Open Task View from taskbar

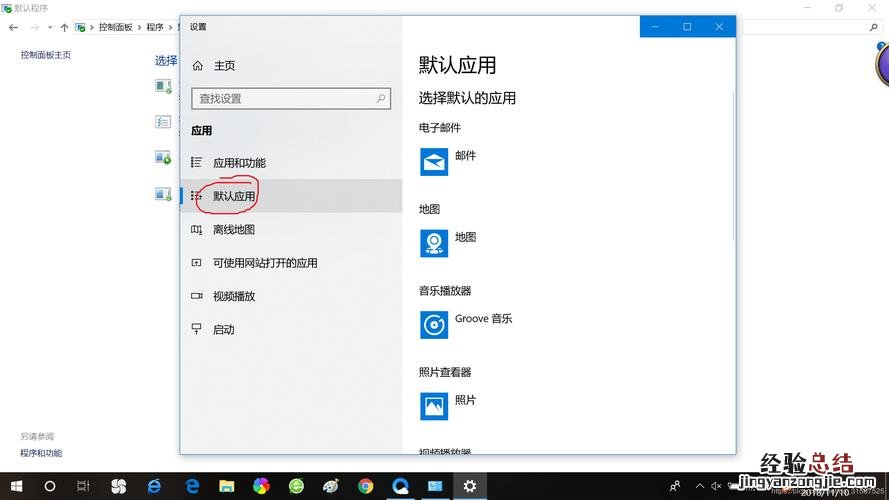[83, 486]
